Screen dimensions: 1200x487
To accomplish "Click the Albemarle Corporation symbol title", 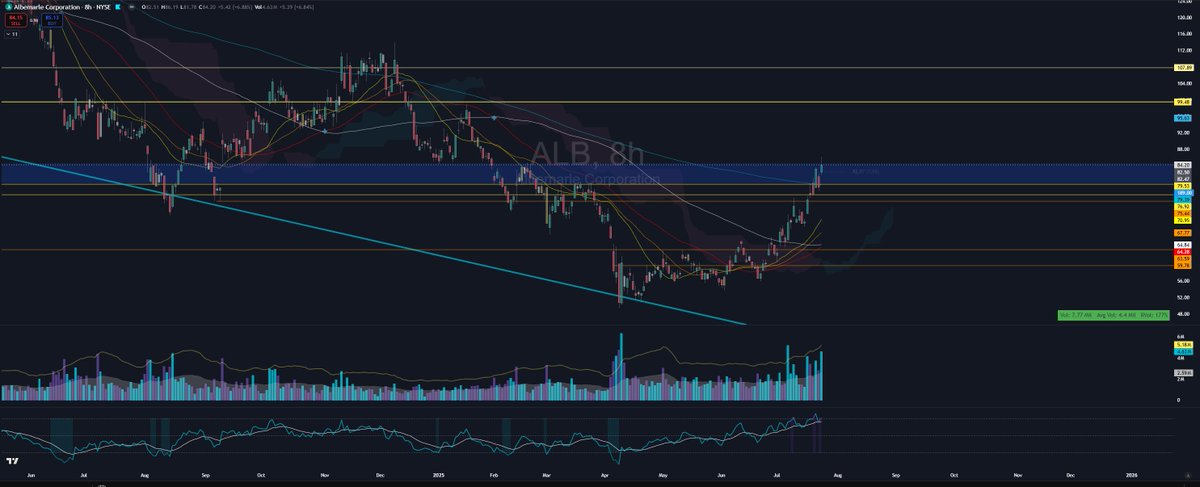I will pyautogui.click(x=46, y=7).
